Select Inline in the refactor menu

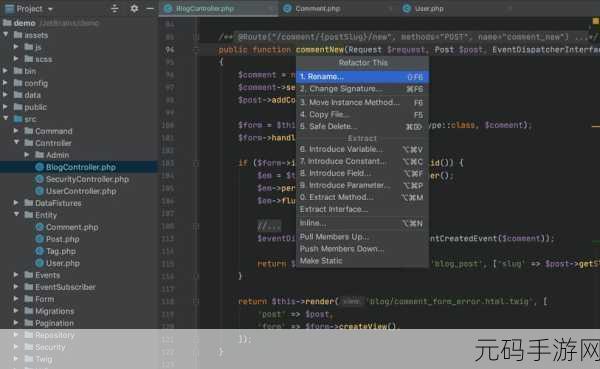pyautogui.click(x=362, y=223)
